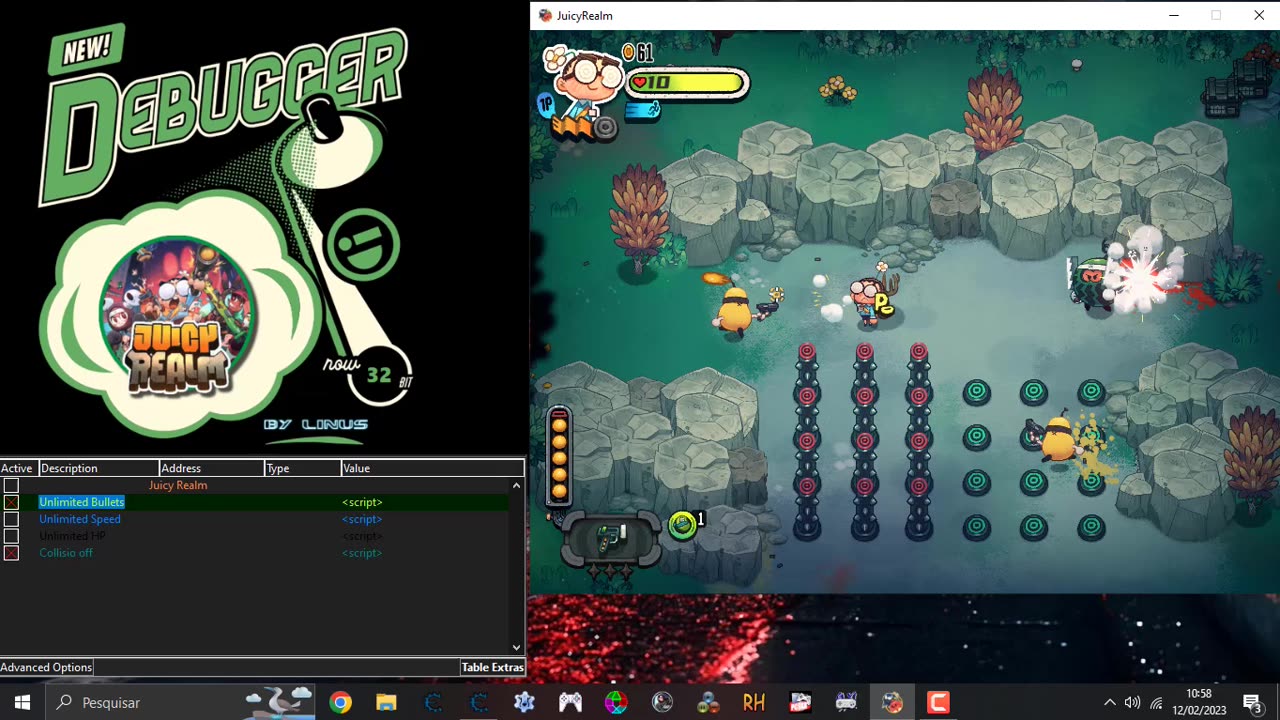Image resolution: width=1280 pixels, height=720 pixels.
Task: Uncheck the Collisio off checkbox
Action: 11,553
